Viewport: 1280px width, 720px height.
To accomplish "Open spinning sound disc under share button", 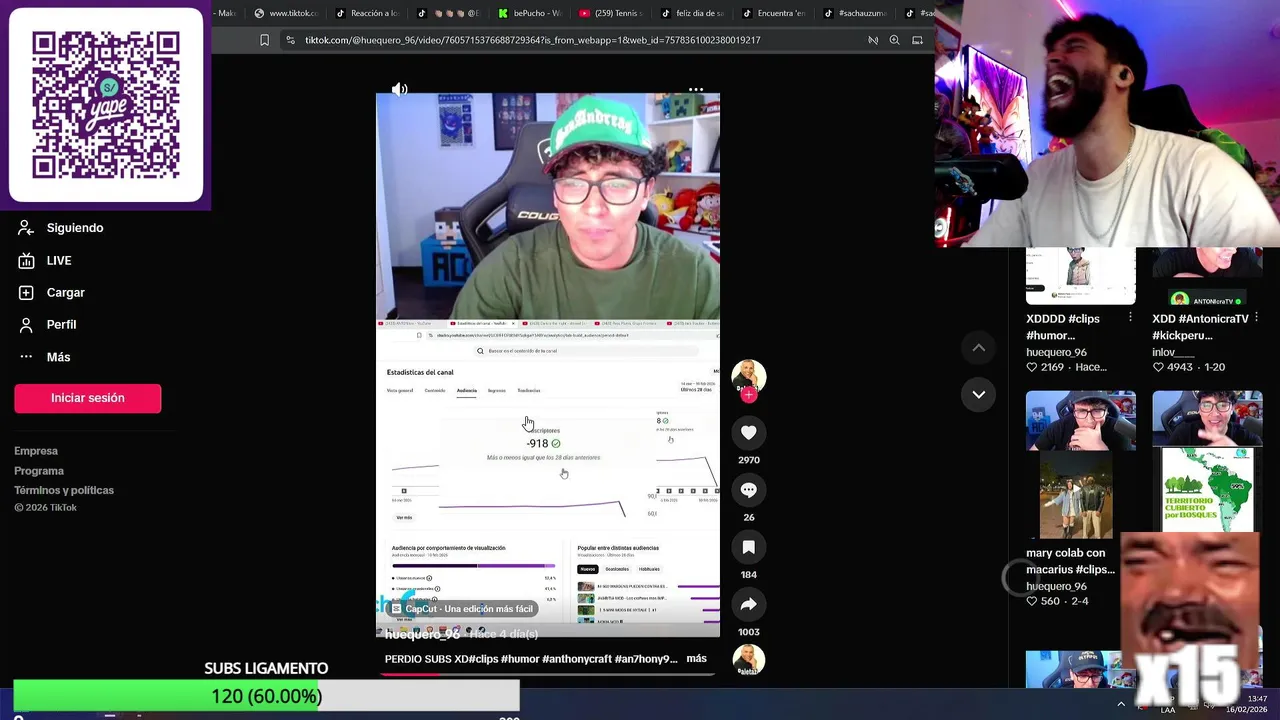I will [x=748, y=660].
